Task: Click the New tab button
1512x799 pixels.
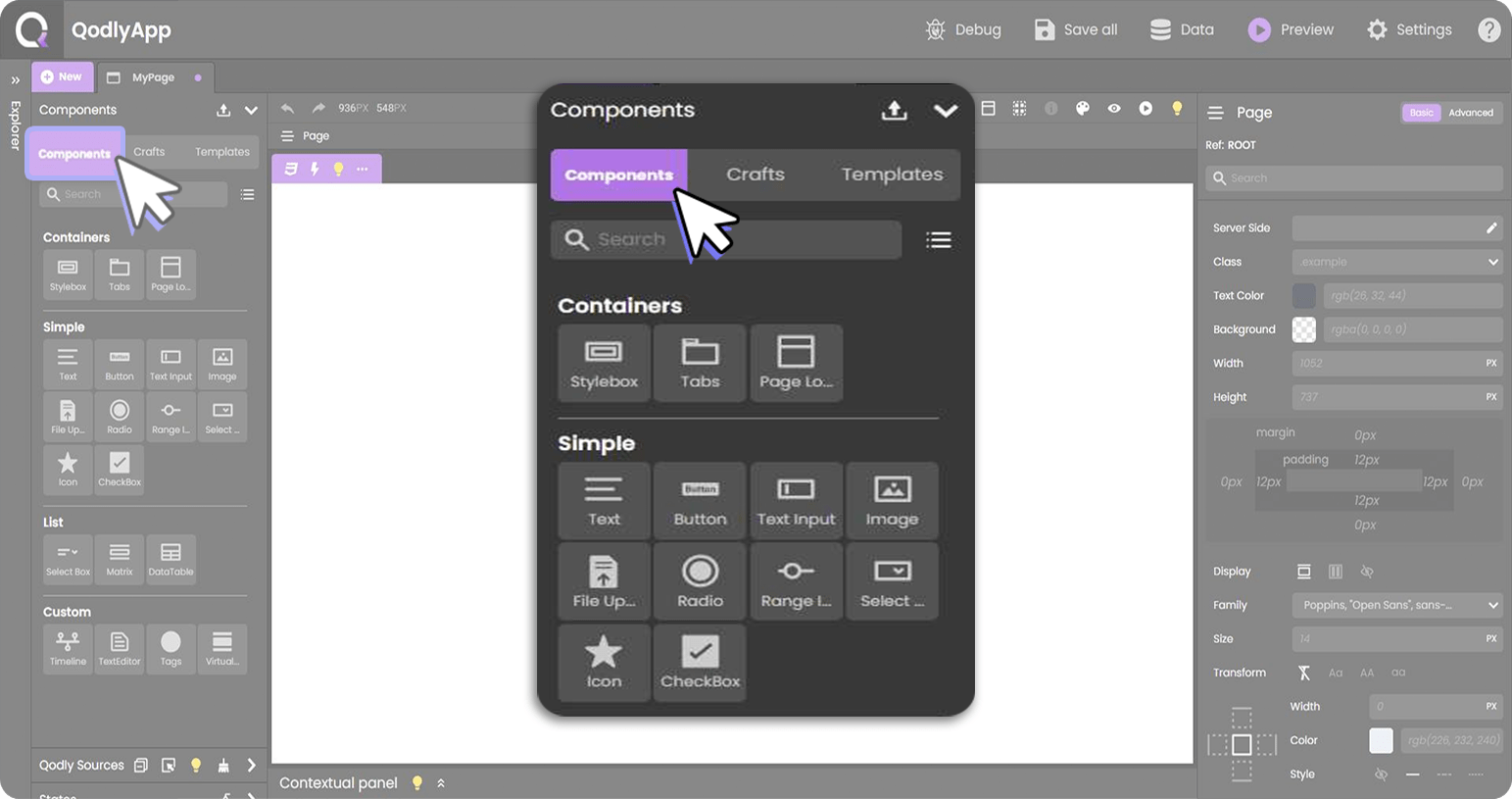Action: [x=62, y=76]
